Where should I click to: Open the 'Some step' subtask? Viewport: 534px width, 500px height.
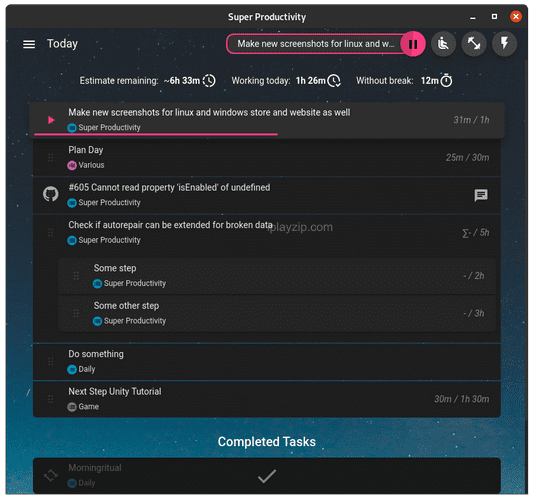[x=277, y=276]
